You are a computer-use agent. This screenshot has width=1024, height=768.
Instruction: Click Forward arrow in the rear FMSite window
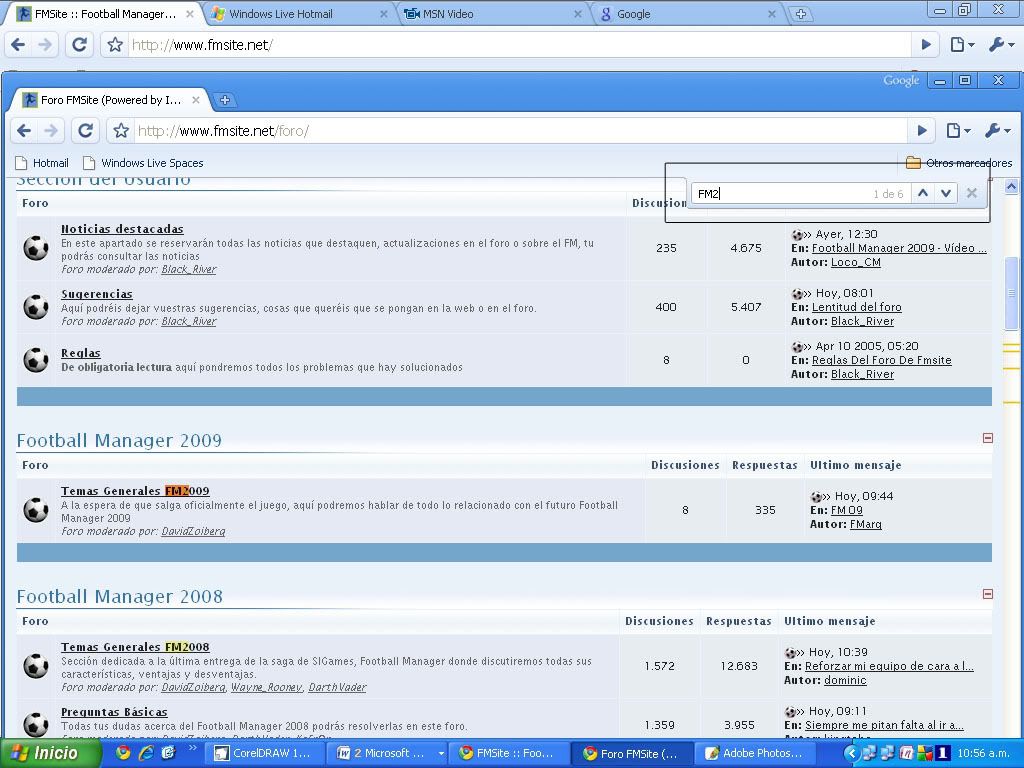[x=45, y=44]
